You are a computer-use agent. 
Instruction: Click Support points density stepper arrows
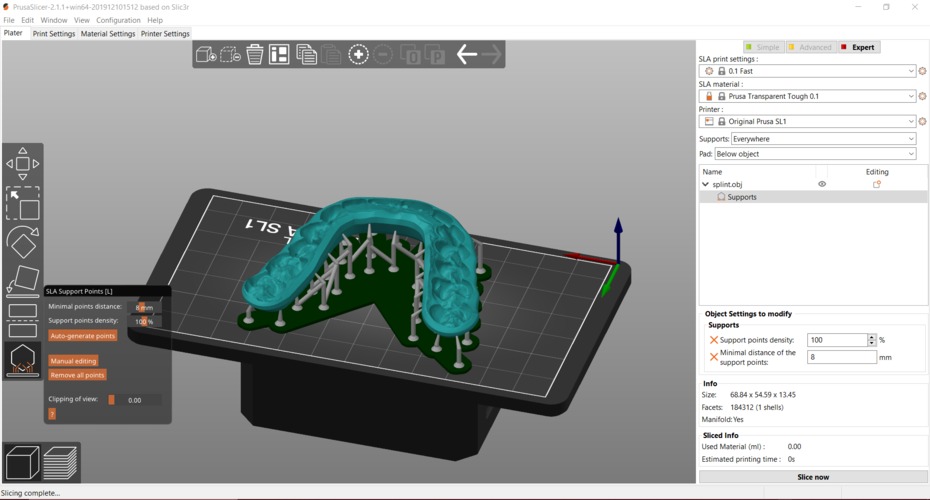[871, 340]
